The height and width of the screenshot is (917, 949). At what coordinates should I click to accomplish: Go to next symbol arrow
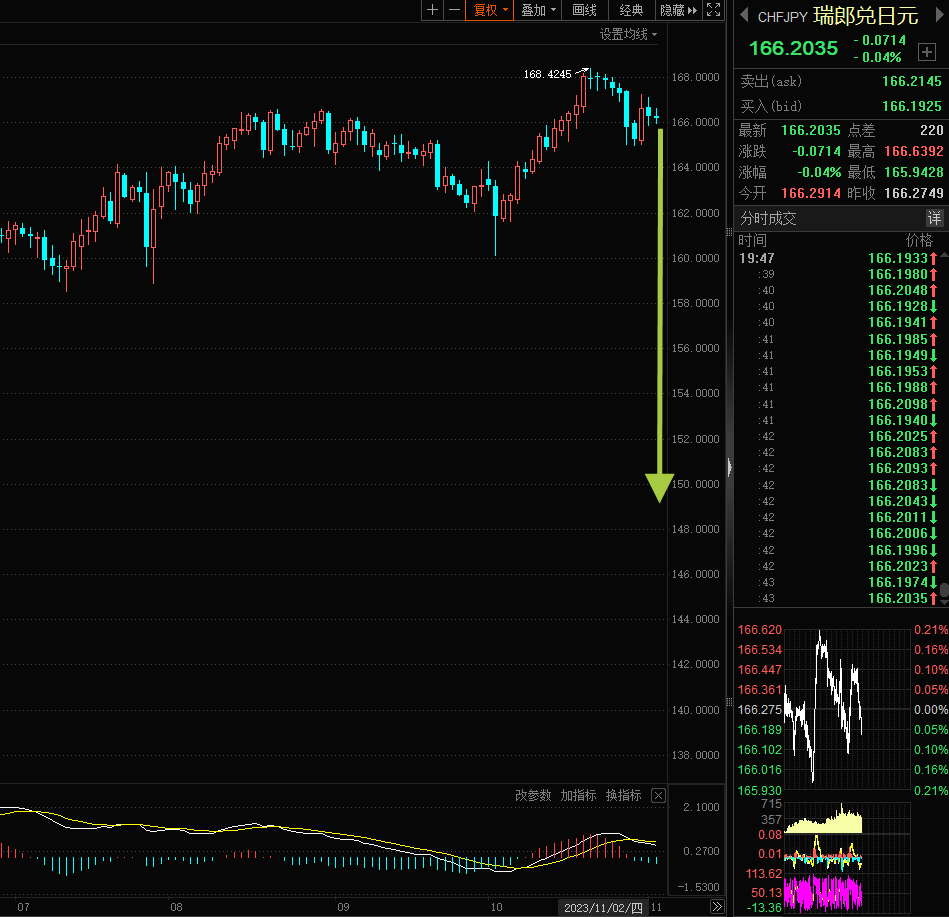click(940, 15)
